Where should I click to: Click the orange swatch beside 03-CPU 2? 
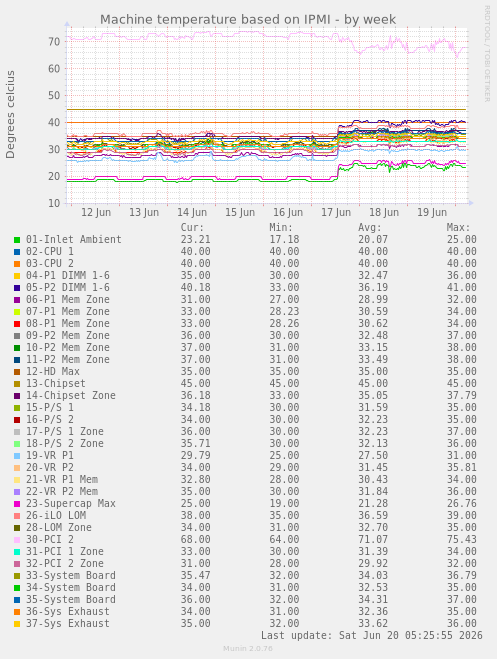click(17, 264)
